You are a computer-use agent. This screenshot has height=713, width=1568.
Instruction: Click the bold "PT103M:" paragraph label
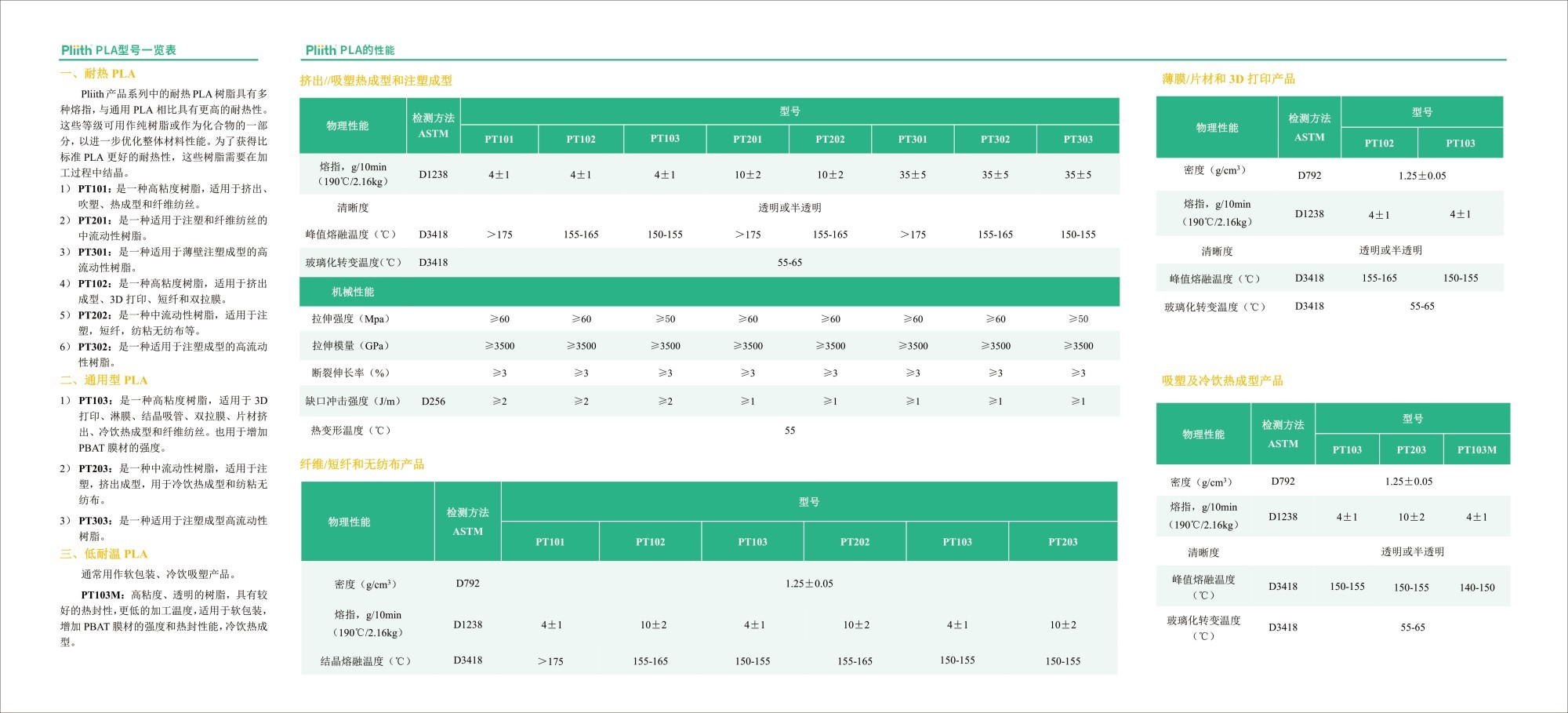click(x=103, y=595)
